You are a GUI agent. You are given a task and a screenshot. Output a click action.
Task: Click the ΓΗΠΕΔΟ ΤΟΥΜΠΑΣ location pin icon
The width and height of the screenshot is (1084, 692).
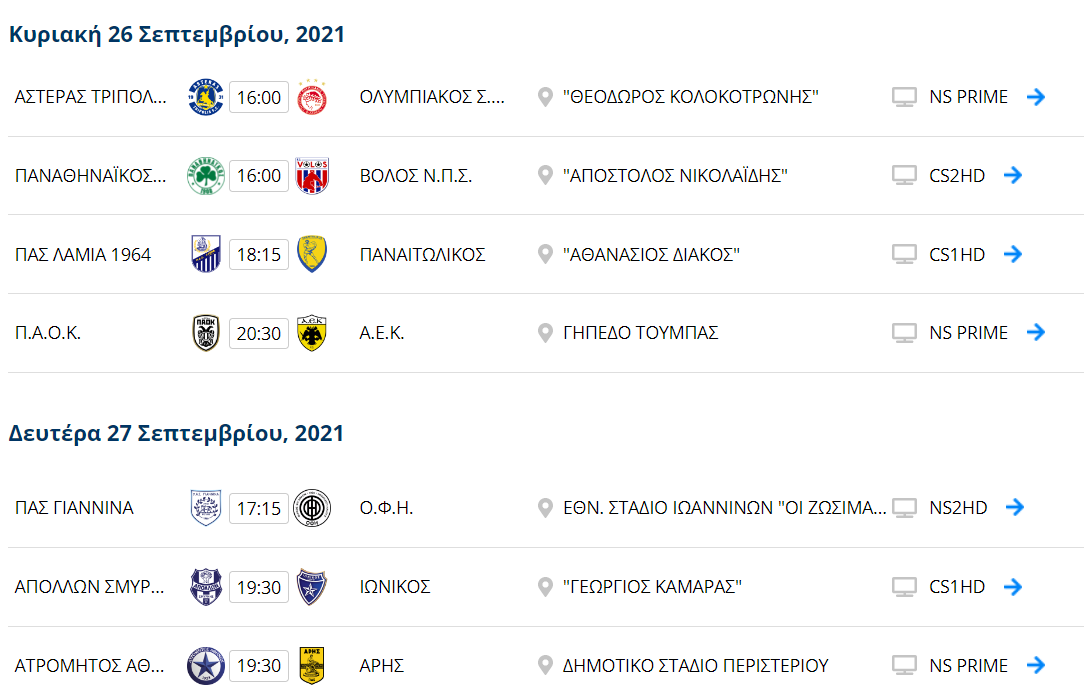pos(545,333)
